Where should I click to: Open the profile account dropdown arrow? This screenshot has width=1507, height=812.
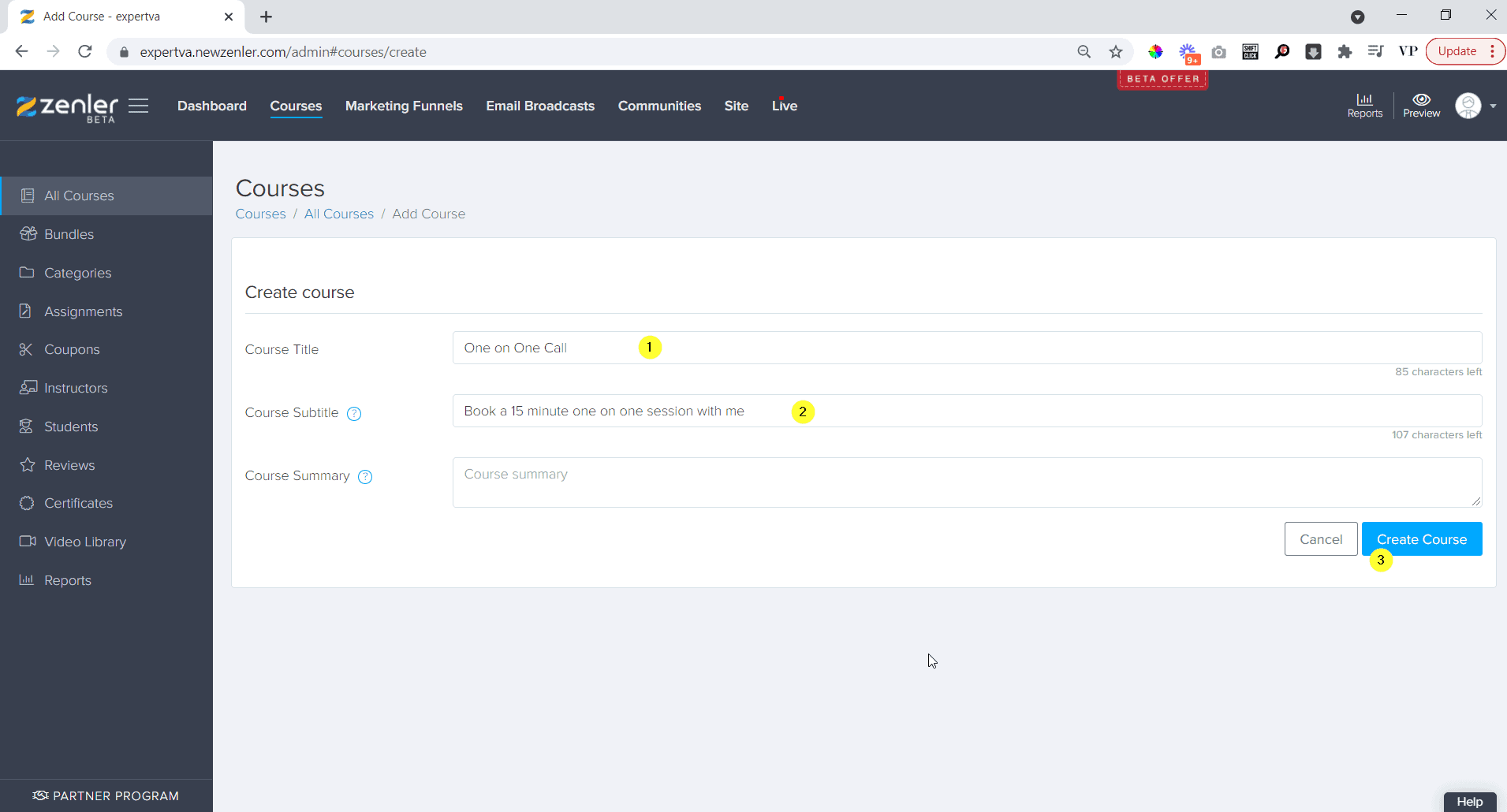[x=1493, y=106]
